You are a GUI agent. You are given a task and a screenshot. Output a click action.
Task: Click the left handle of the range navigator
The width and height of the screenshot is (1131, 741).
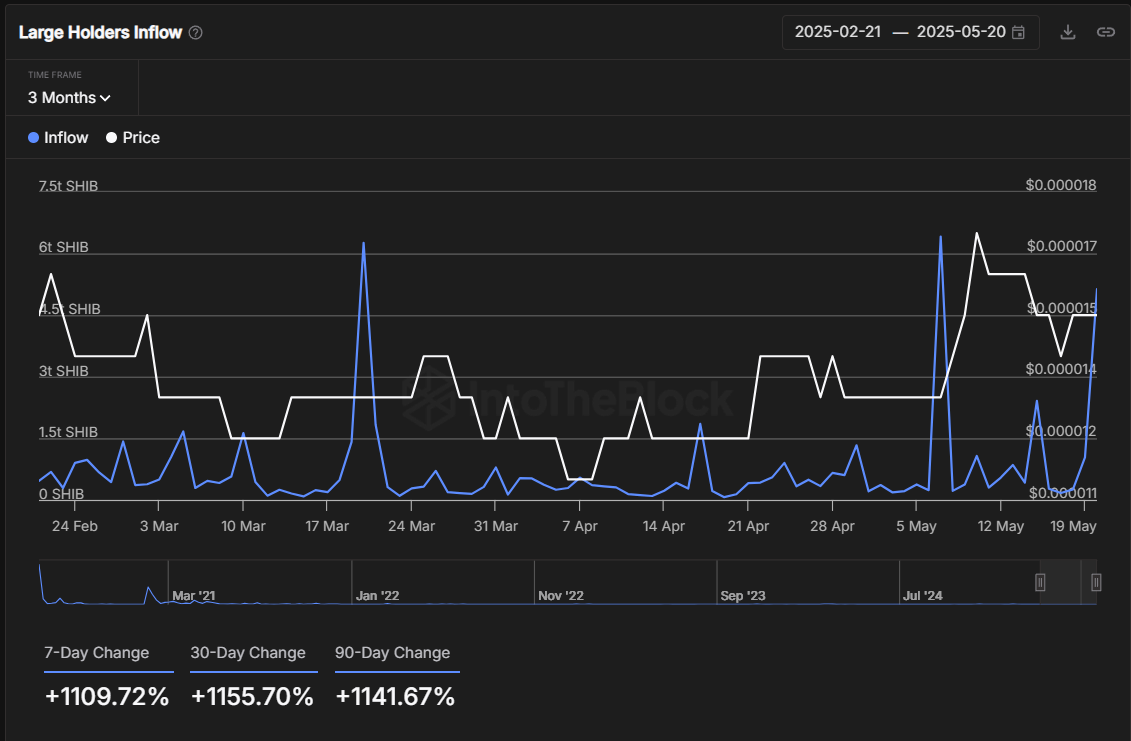[x=1040, y=582]
